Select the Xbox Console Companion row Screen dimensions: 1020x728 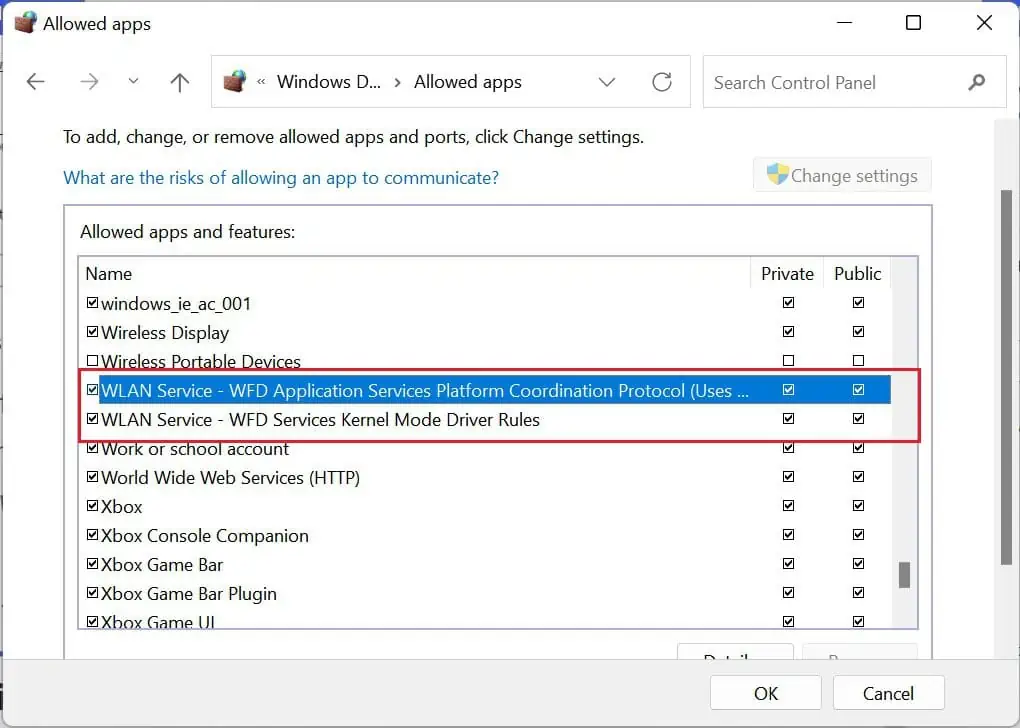pos(485,535)
